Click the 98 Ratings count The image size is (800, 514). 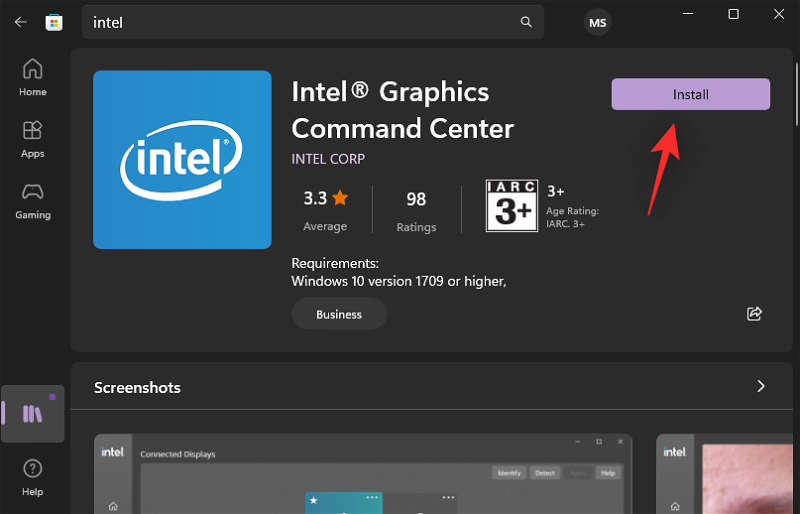tap(416, 209)
